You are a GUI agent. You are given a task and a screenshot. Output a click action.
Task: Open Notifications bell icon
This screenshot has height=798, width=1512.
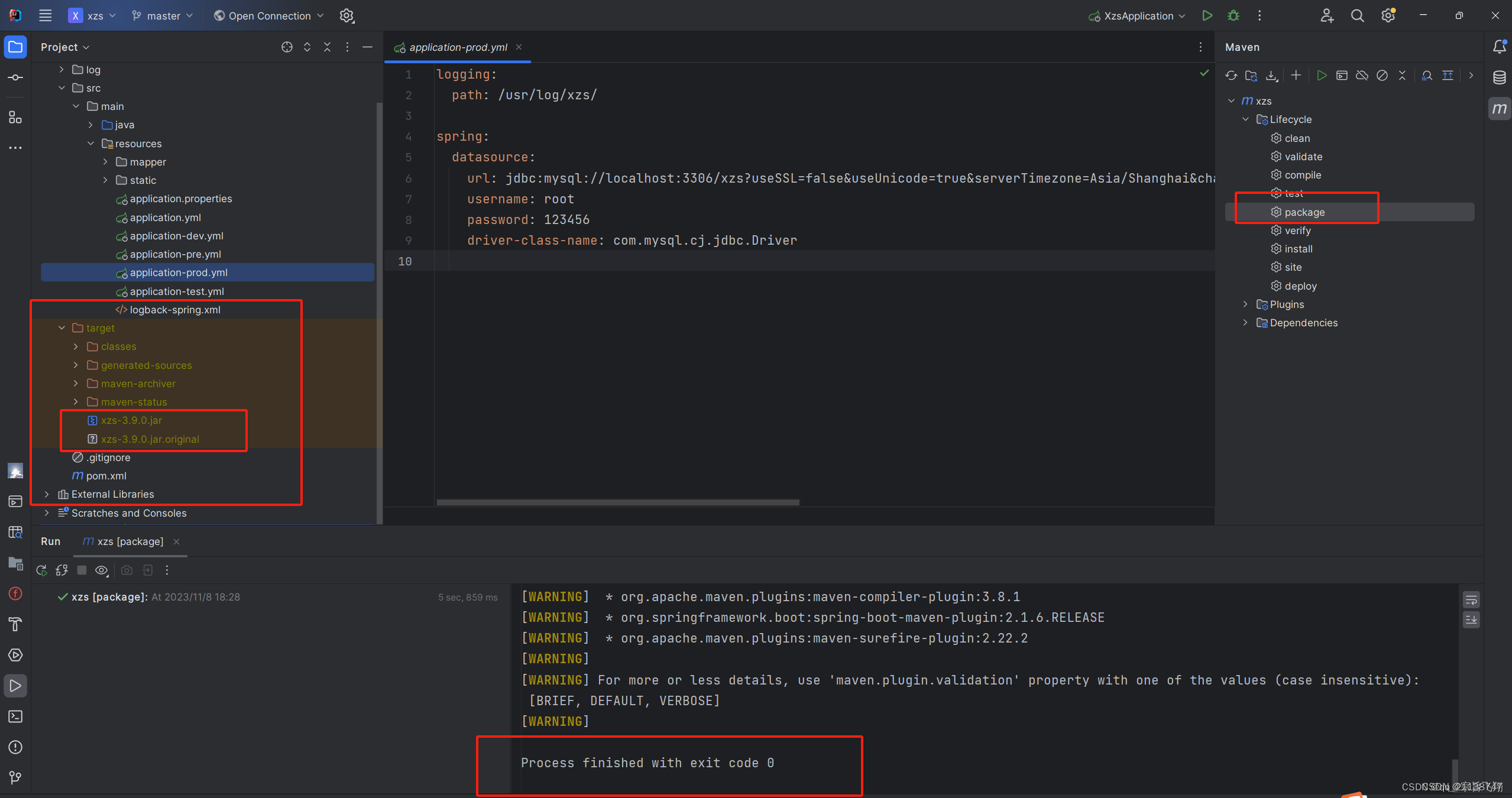[x=1499, y=47]
